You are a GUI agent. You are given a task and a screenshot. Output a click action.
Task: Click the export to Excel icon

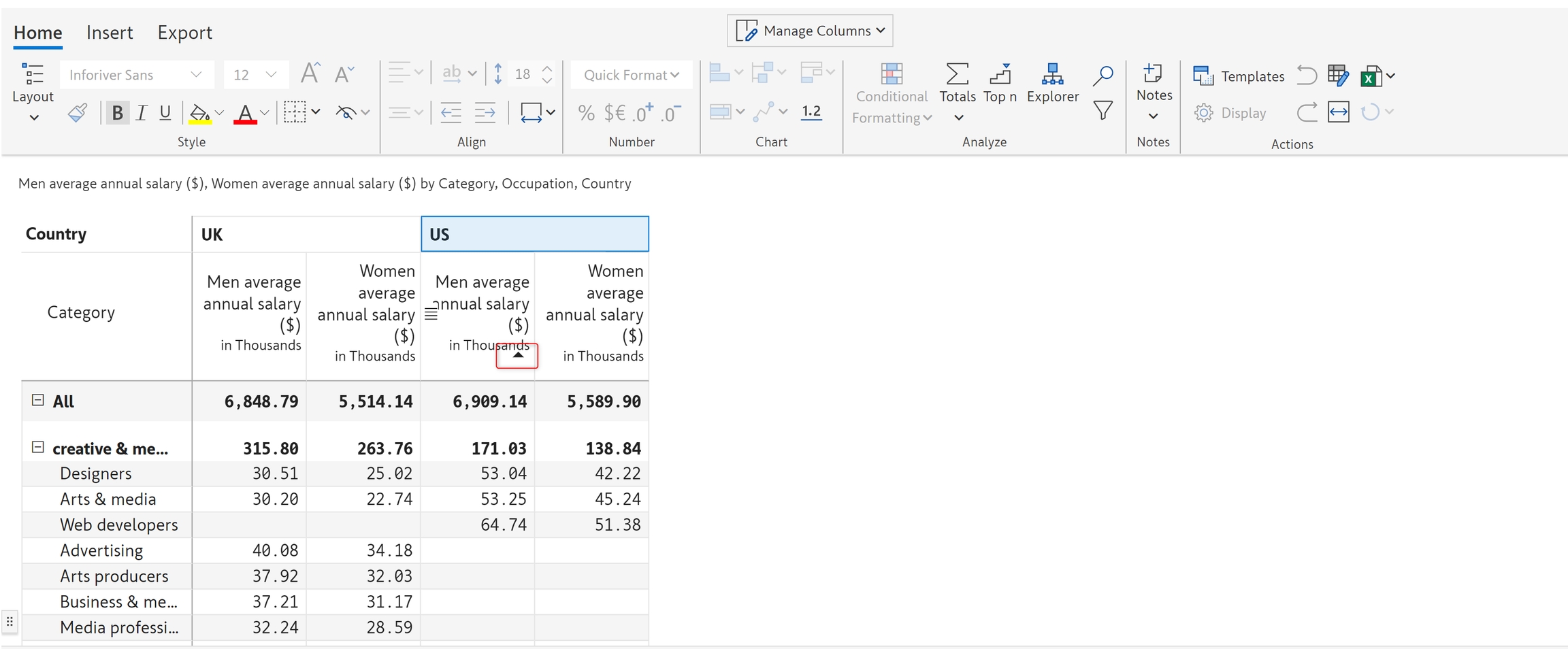pyautogui.click(x=1371, y=76)
